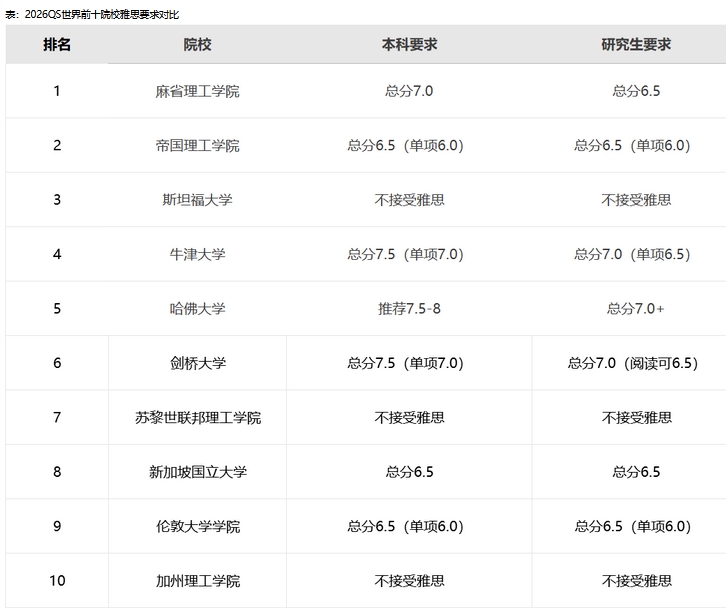Select 剑桥大学 undergraduate 总分7.5（单项7.0）cell

406,363
